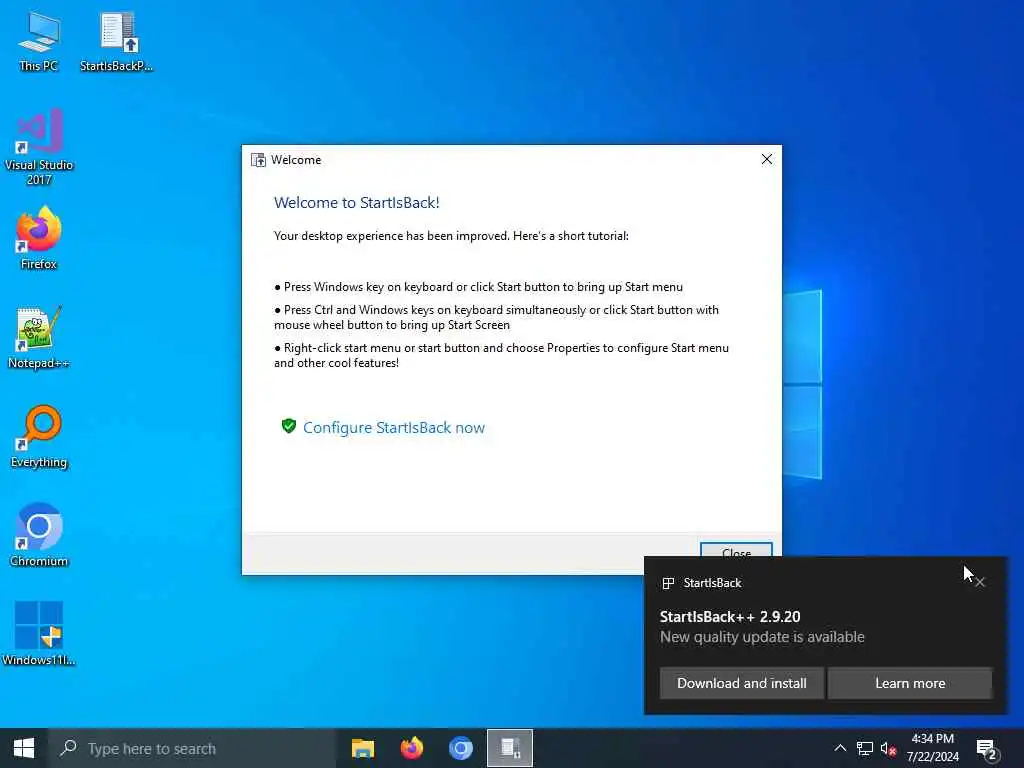Image resolution: width=1024 pixels, height=768 pixels.
Task: Dismiss the StartIsBack notification toast
Action: point(980,582)
